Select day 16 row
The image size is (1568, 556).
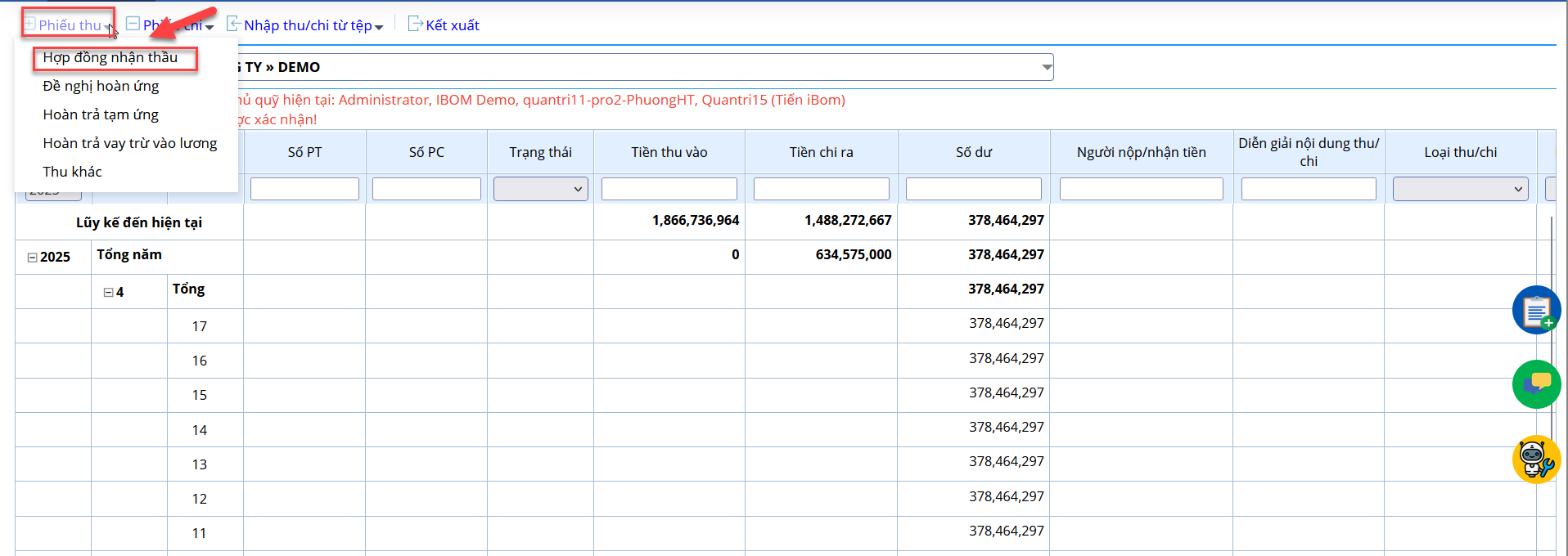point(200,361)
